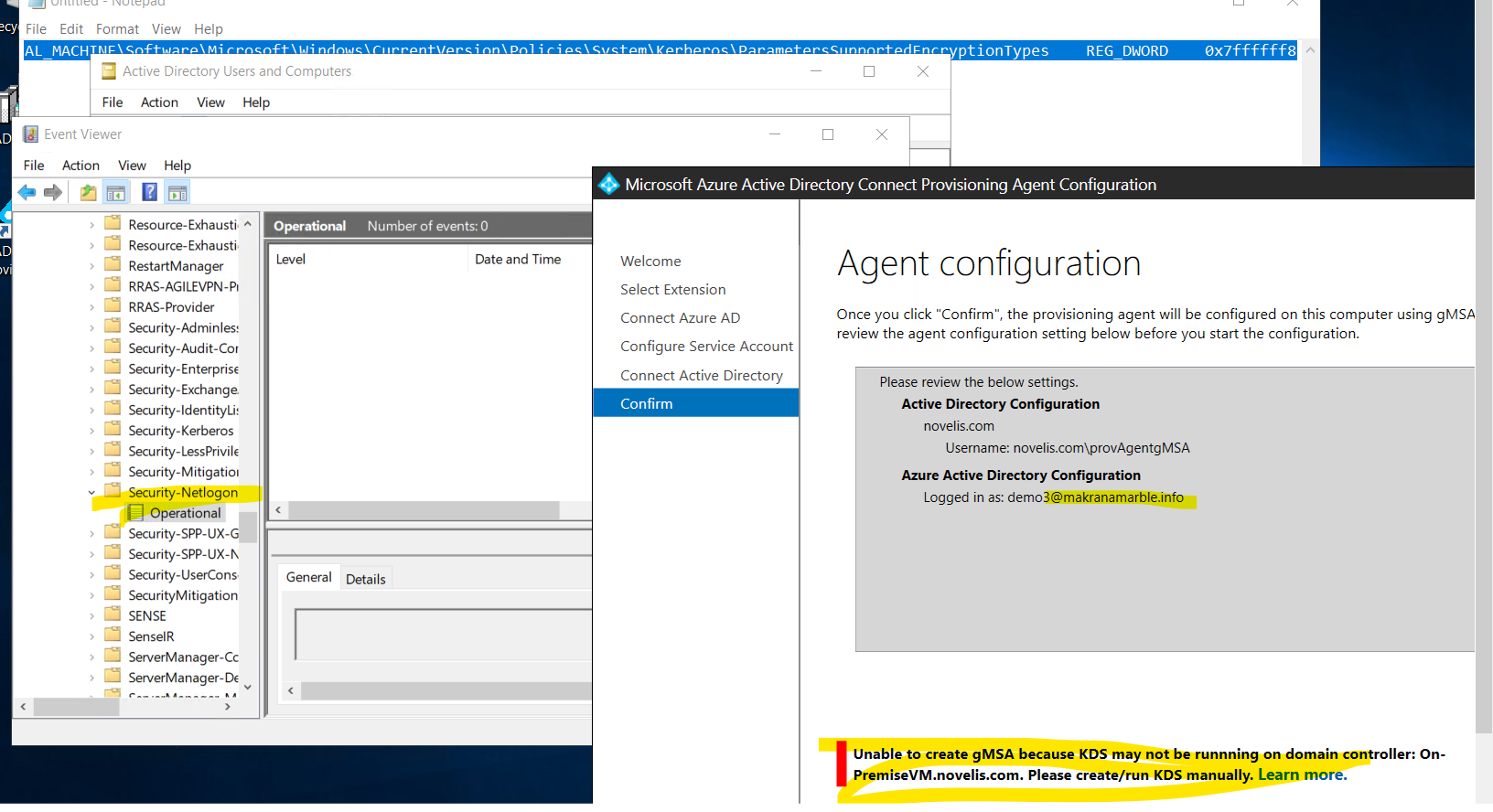Click the 'novelis.com' domain text
Screen dimensions: 1493x812
pos(958,426)
